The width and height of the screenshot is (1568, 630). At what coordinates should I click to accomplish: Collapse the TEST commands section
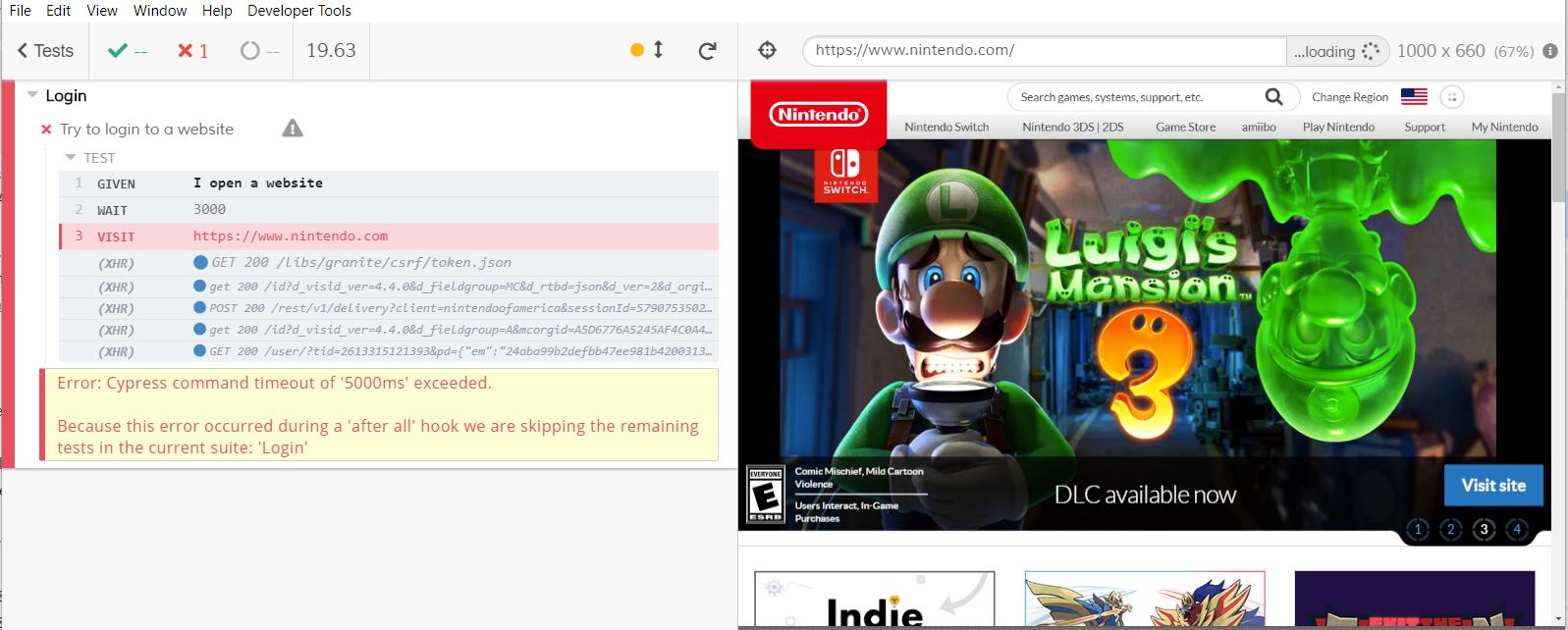71,158
